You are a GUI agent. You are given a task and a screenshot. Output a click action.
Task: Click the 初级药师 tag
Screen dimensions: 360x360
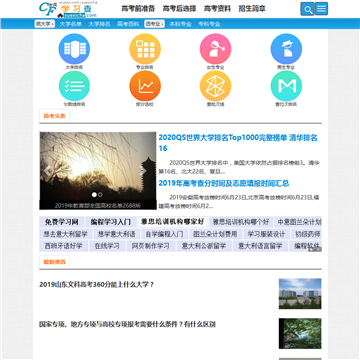pyautogui.click(x=307, y=234)
